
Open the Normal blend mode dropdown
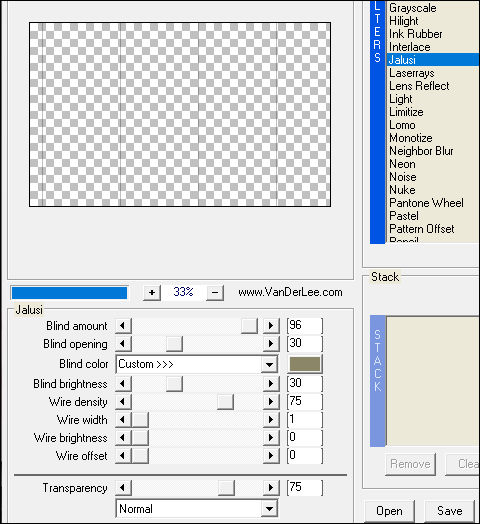pos(269,509)
